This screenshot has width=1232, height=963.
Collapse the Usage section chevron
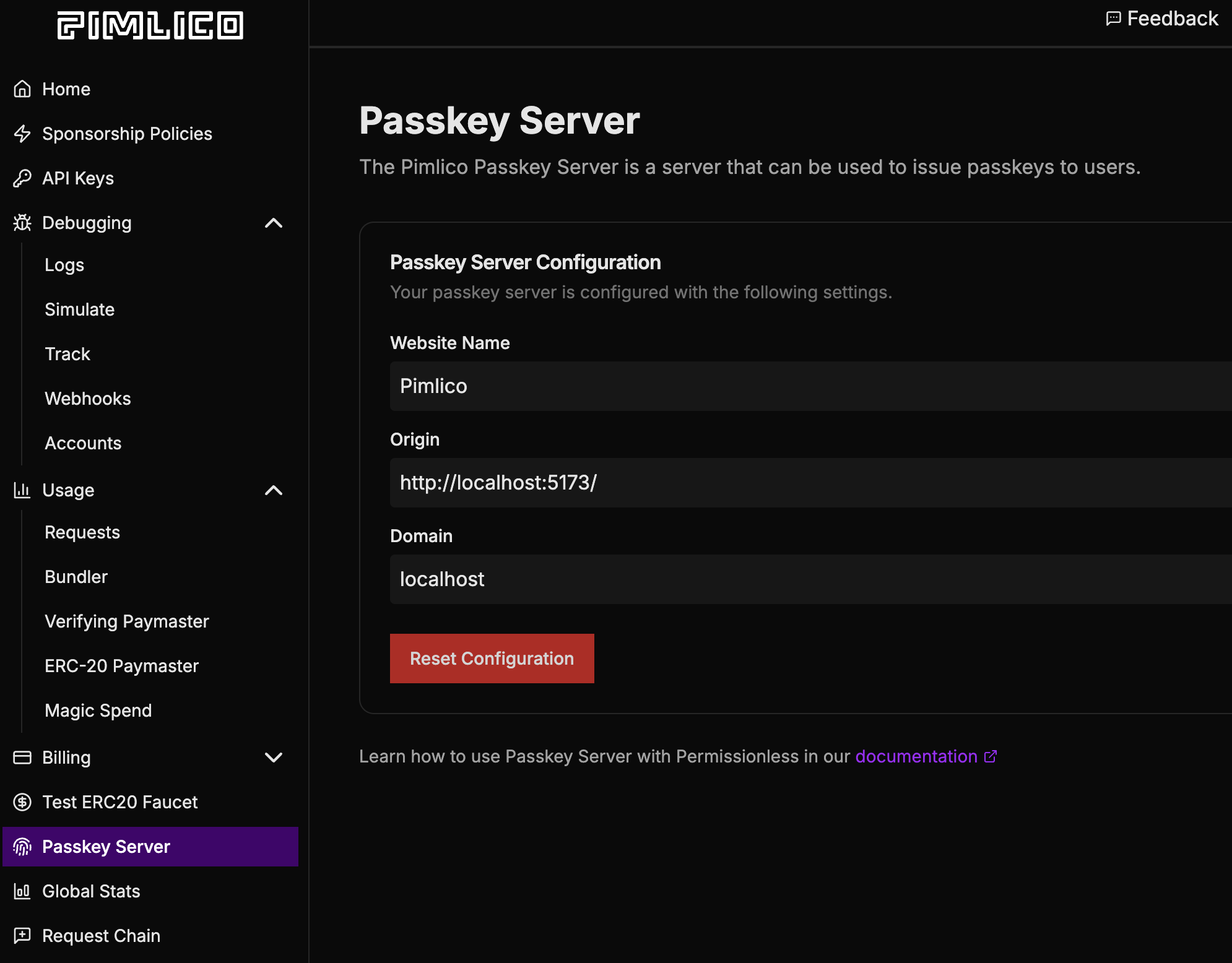[x=274, y=490]
